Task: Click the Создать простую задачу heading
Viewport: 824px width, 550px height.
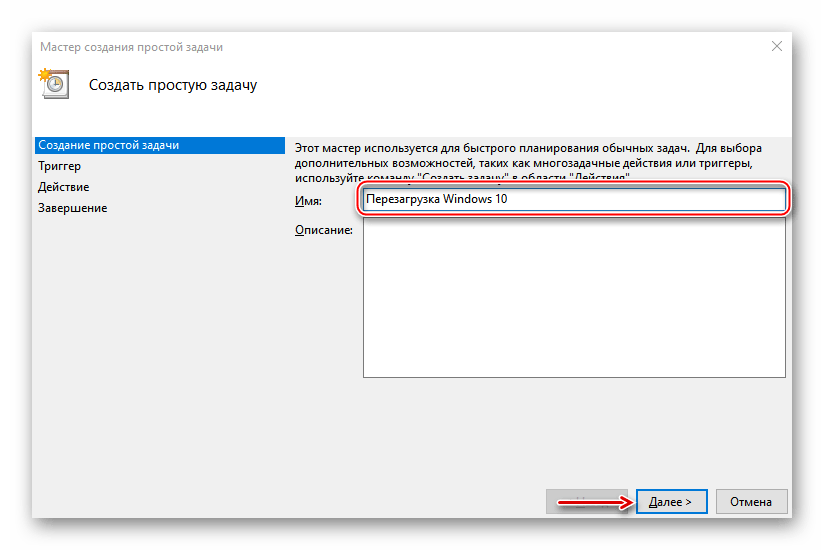Action: (173, 85)
